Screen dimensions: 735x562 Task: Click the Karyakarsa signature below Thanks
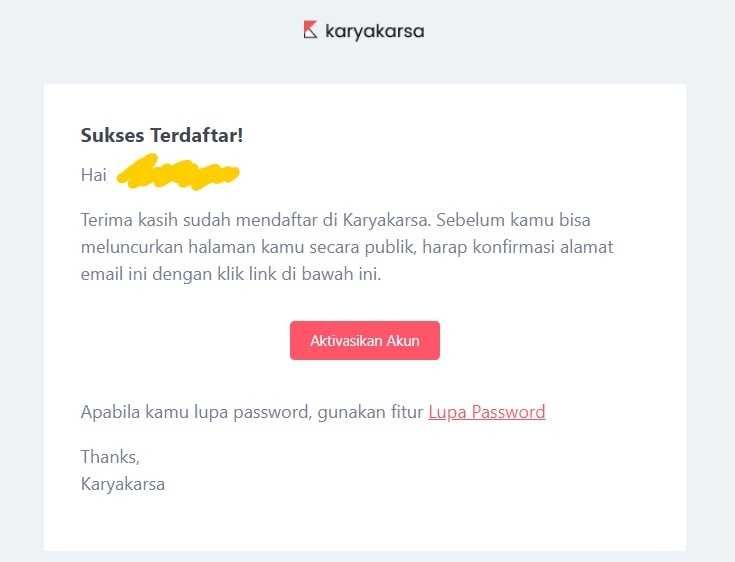click(x=123, y=485)
